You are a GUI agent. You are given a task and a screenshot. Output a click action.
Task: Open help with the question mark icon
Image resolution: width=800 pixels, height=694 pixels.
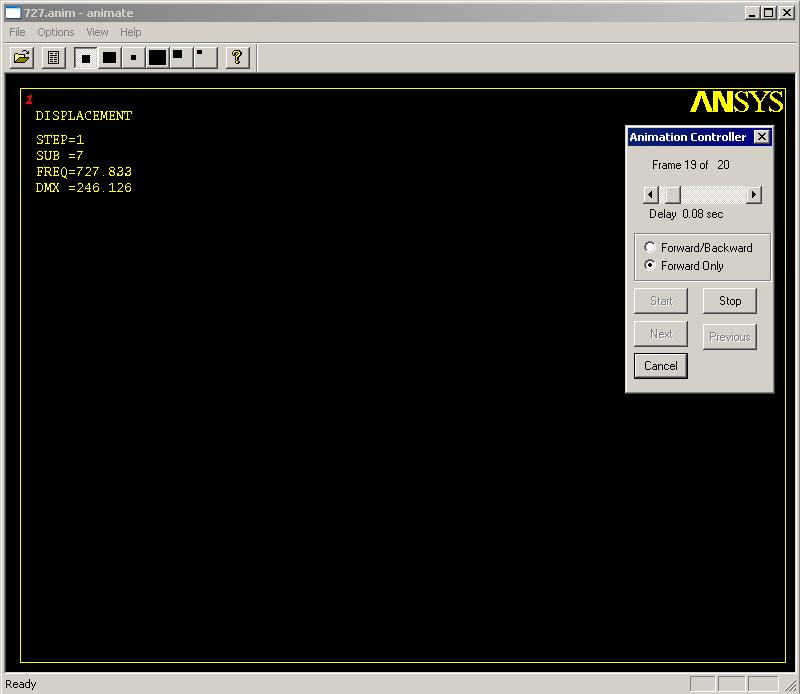(237, 57)
